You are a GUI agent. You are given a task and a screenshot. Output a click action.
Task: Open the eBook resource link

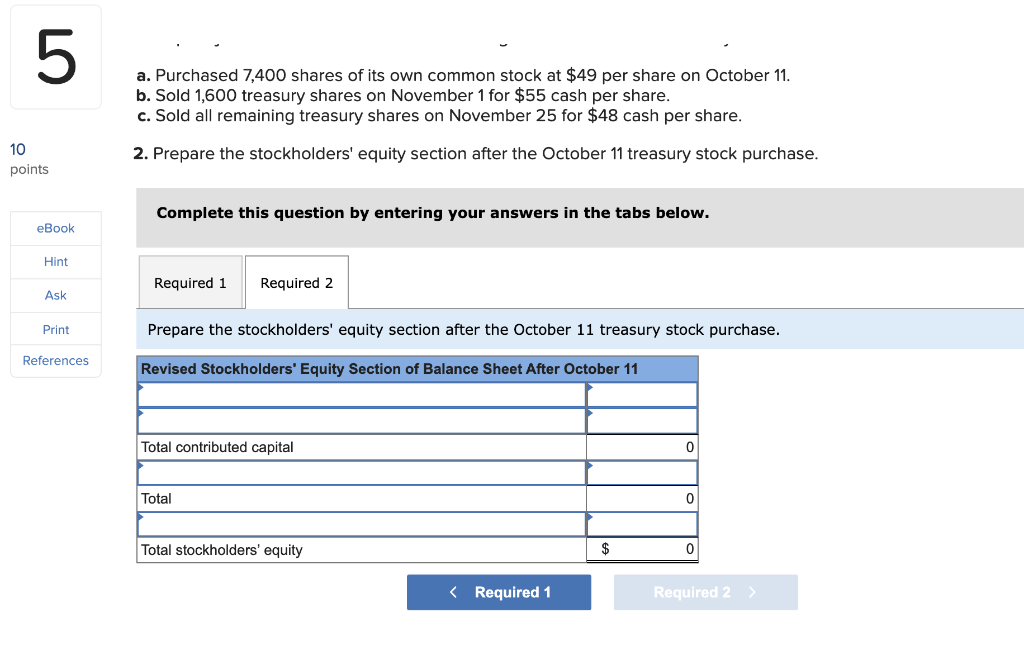(55, 228)
